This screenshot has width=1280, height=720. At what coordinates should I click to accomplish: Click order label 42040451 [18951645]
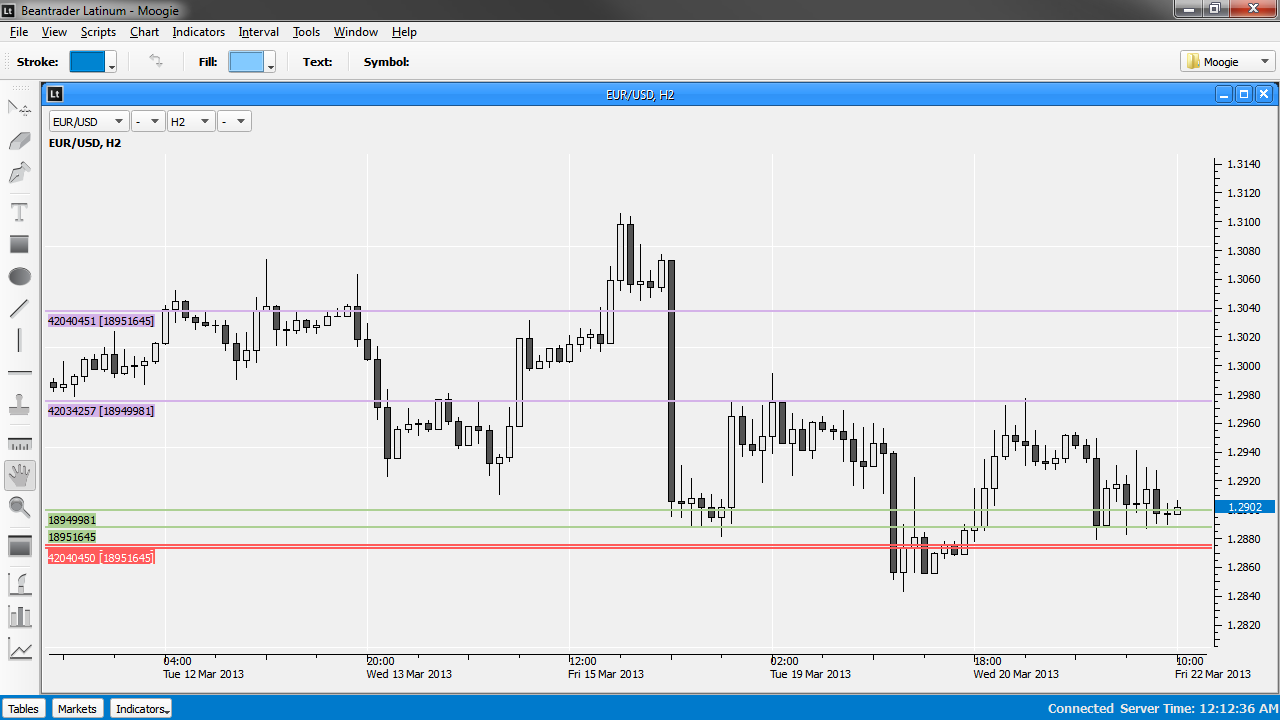(101, 321)
